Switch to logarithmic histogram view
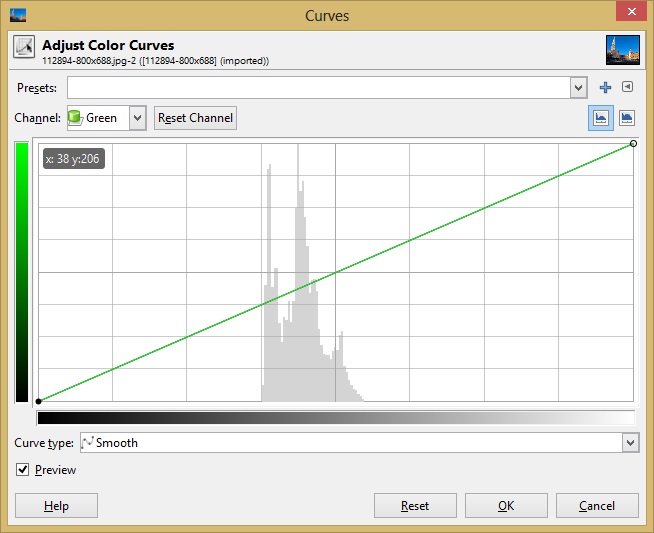Image resolution: width=654 pixels, height=533 pixels. (x=627, y=118)
